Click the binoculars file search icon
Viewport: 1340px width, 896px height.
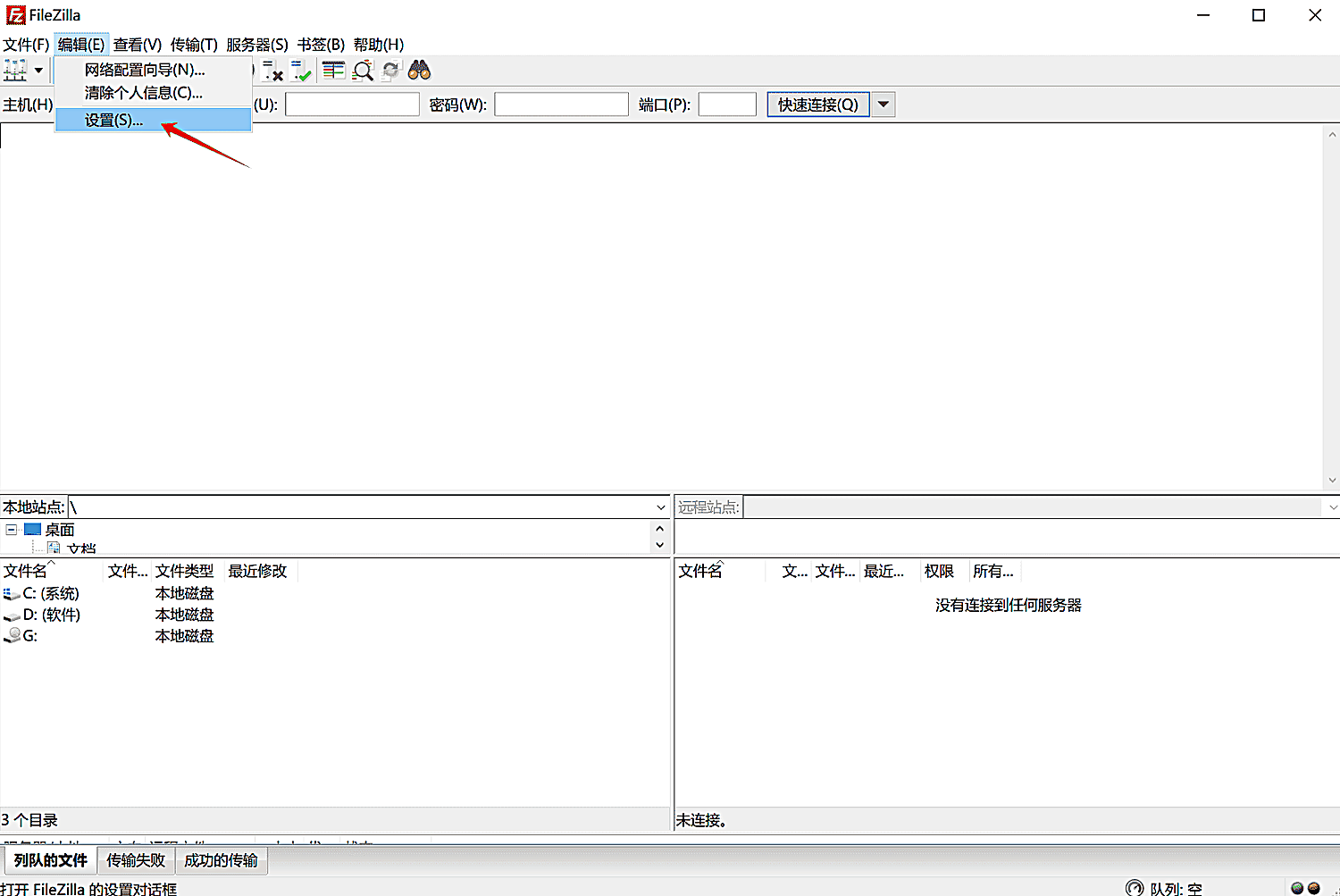[x=419, y=71]
